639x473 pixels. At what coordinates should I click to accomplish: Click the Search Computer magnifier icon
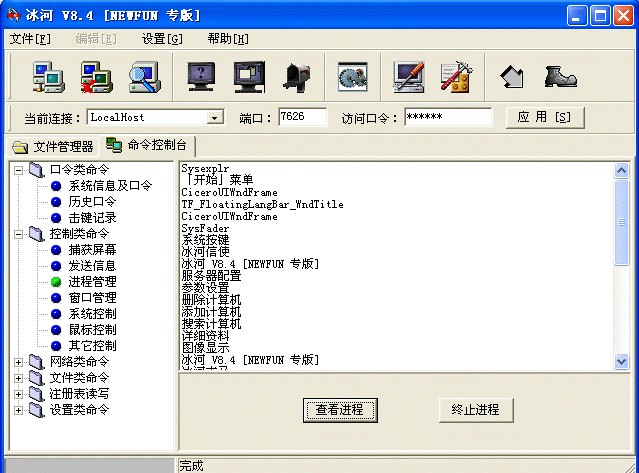145,77
